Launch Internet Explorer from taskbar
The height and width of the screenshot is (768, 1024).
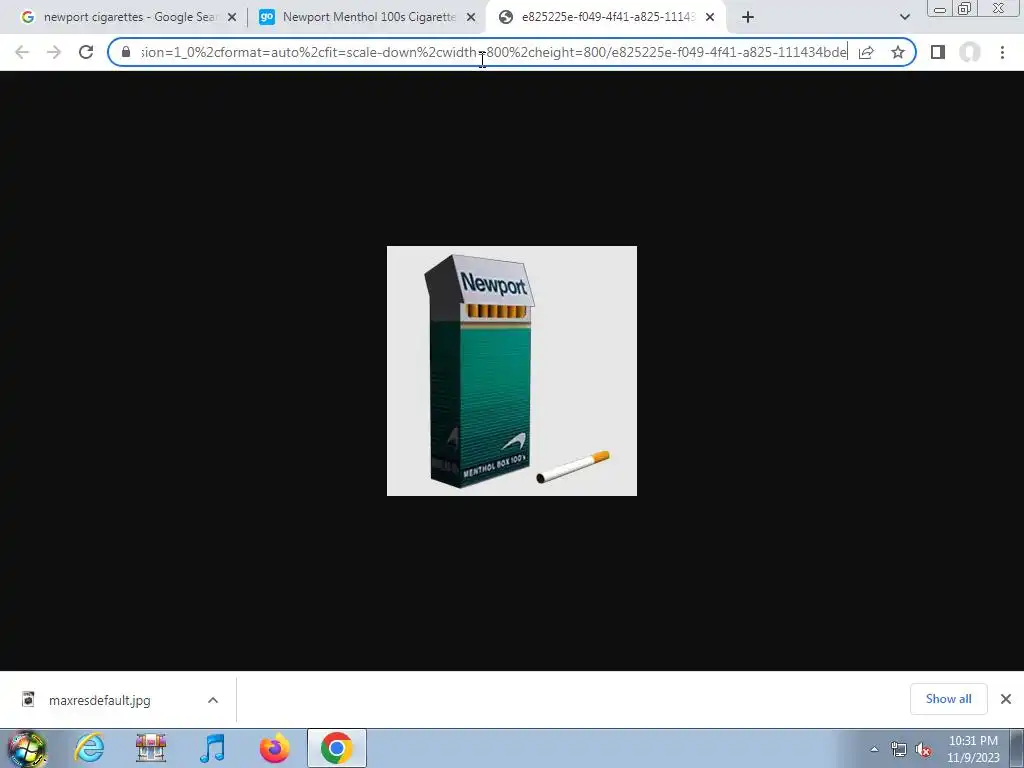89,748
